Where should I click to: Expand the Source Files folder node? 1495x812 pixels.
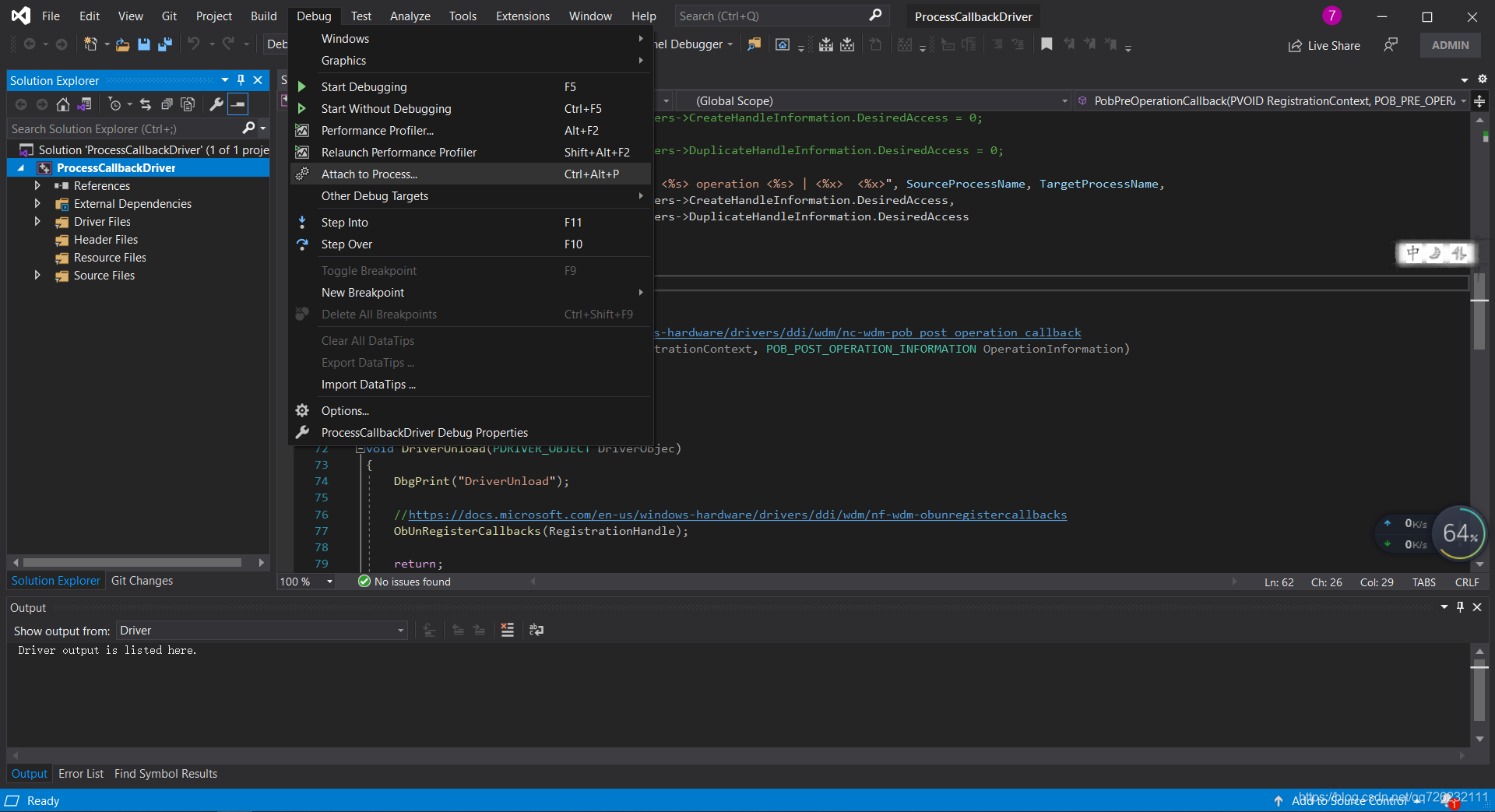pos(37,276)
